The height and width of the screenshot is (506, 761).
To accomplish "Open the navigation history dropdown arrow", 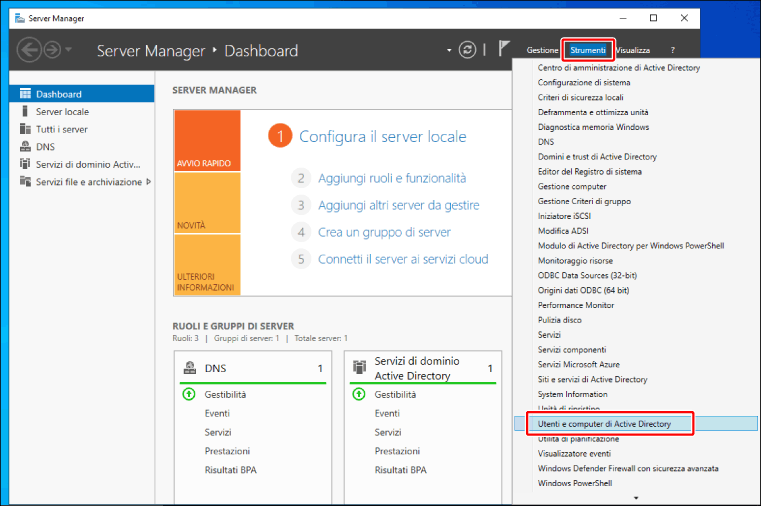I will pyautogui.click(x=68, y=50).
